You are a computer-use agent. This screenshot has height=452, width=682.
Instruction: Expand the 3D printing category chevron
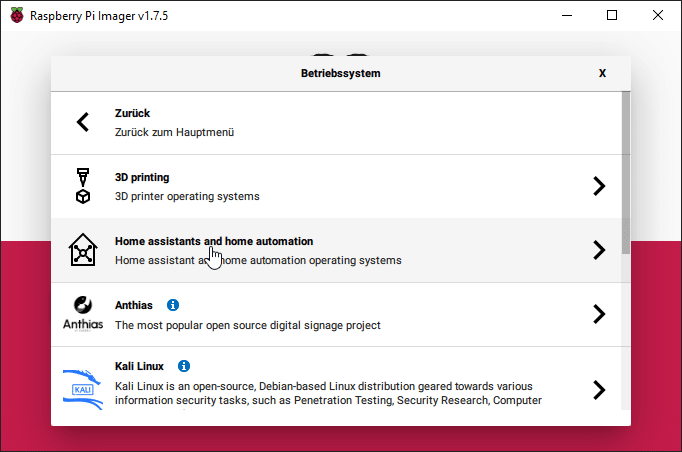tap(599, 186)
